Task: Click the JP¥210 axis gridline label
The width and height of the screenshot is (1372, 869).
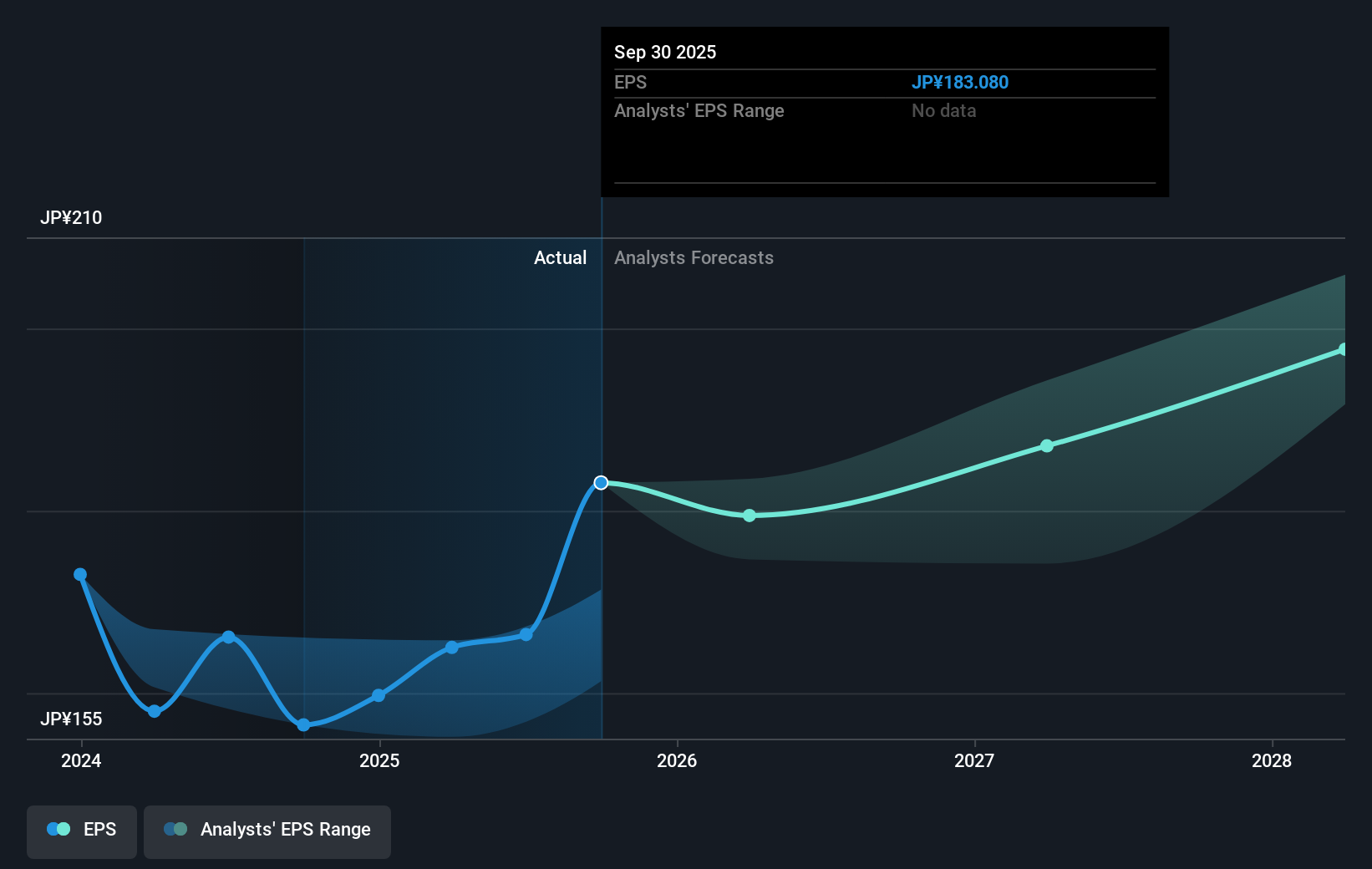Action: tap(72, 217)
